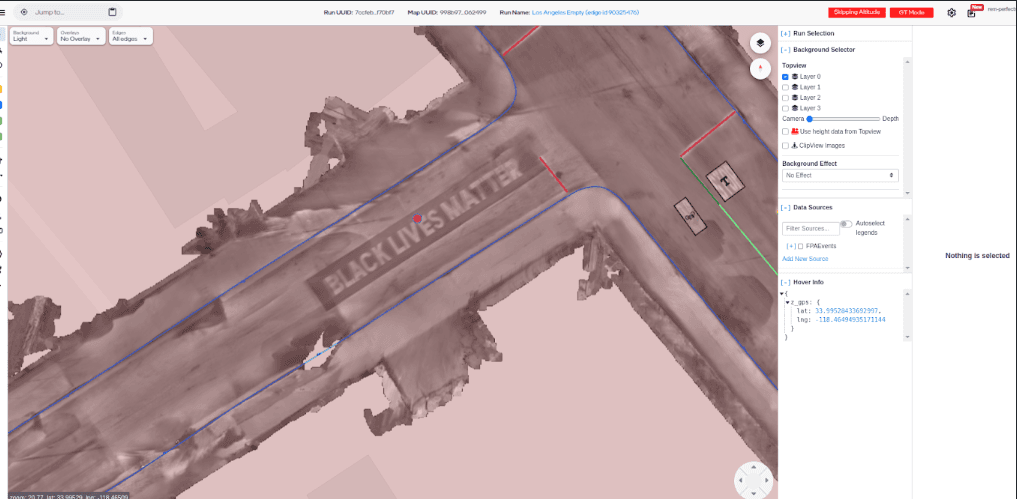Click the locate target icon in Jump to bar
Screen dimensions: 1017x499
click(24, 12)
